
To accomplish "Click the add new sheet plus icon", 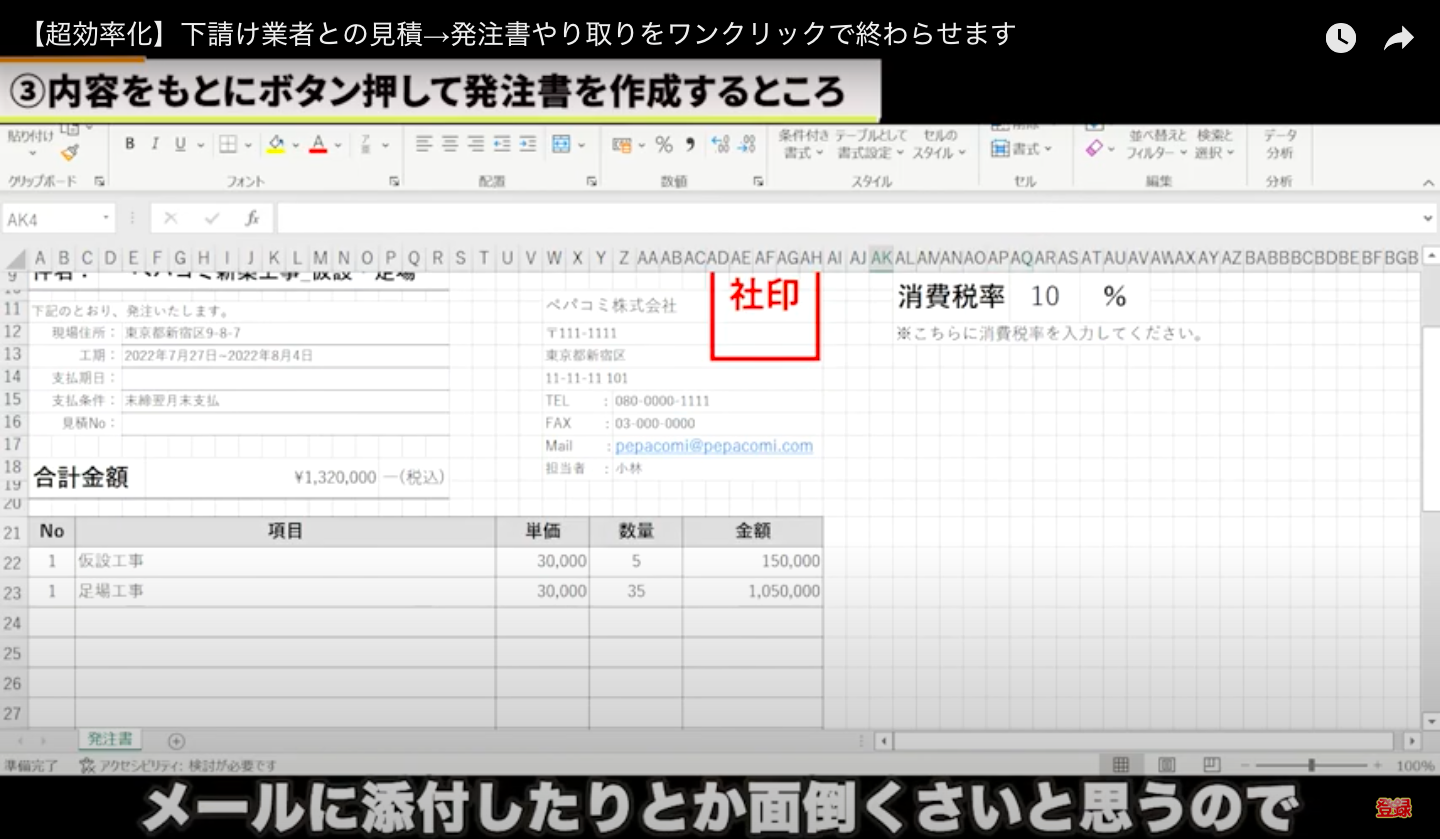I will pos(176,741).
